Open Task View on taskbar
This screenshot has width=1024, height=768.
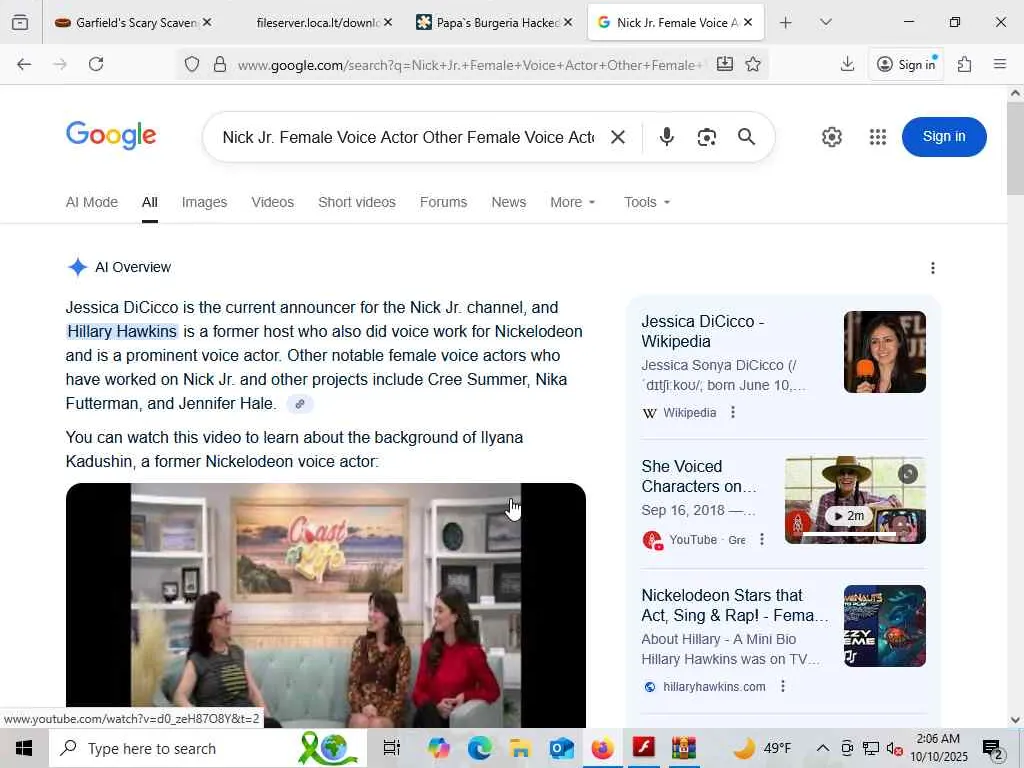tap(391, 748)
